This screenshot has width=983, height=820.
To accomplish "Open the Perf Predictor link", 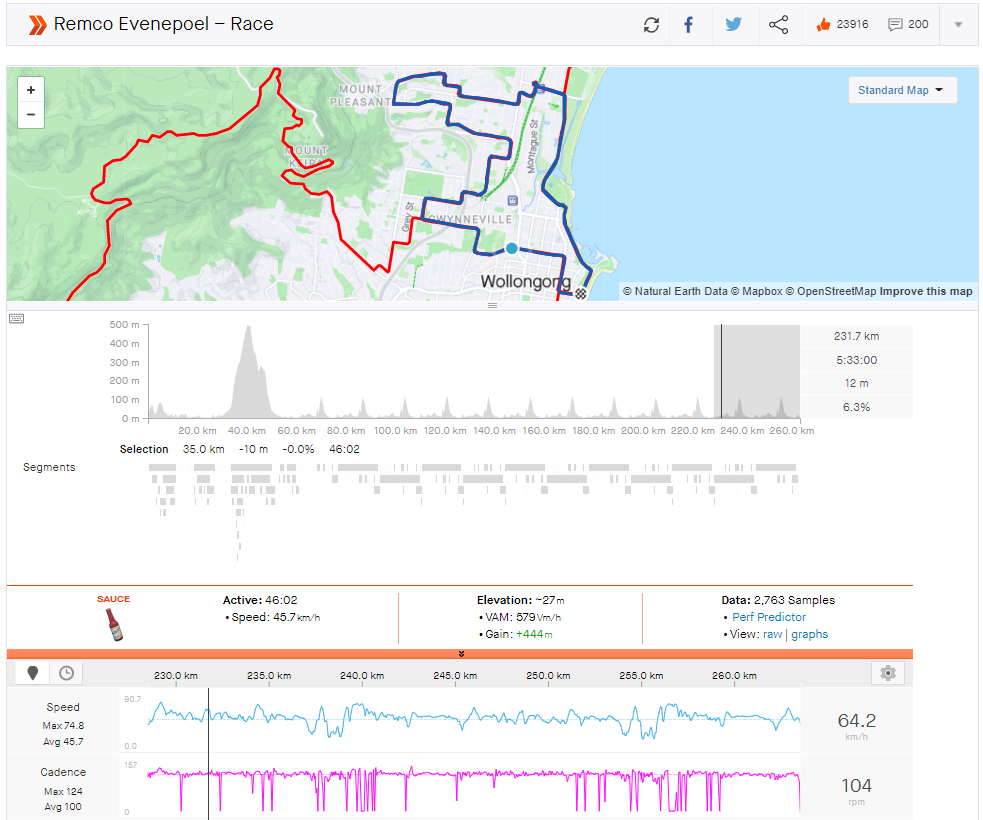I will tap(768, 617).
